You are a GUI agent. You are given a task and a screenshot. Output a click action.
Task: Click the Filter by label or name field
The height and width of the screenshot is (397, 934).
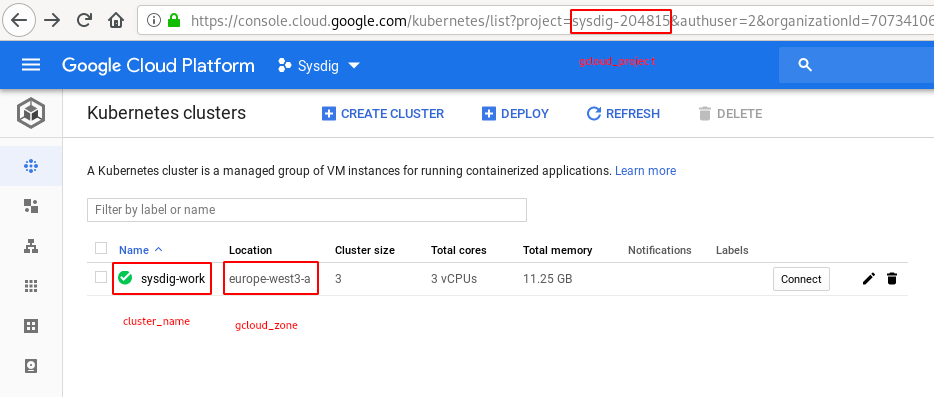307,210
